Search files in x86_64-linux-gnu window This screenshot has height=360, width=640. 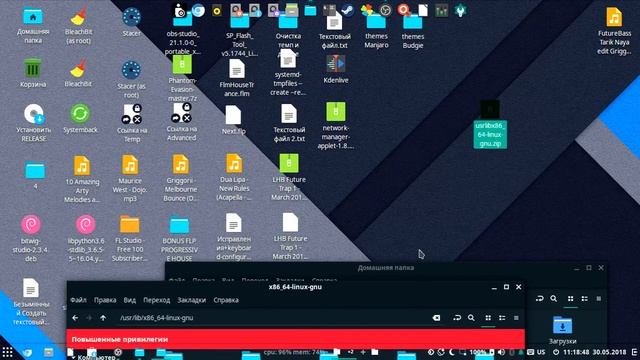coord(471,318)
